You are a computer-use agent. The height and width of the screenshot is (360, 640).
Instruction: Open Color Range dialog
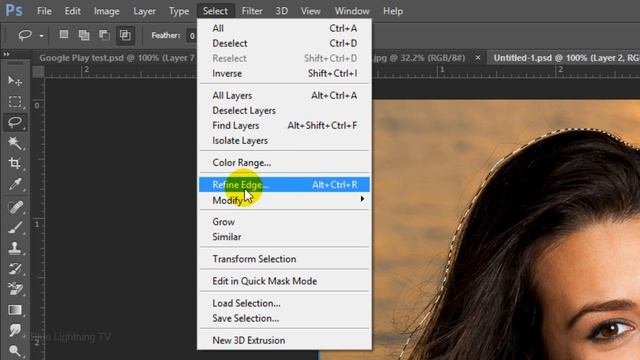coord(284,163)
